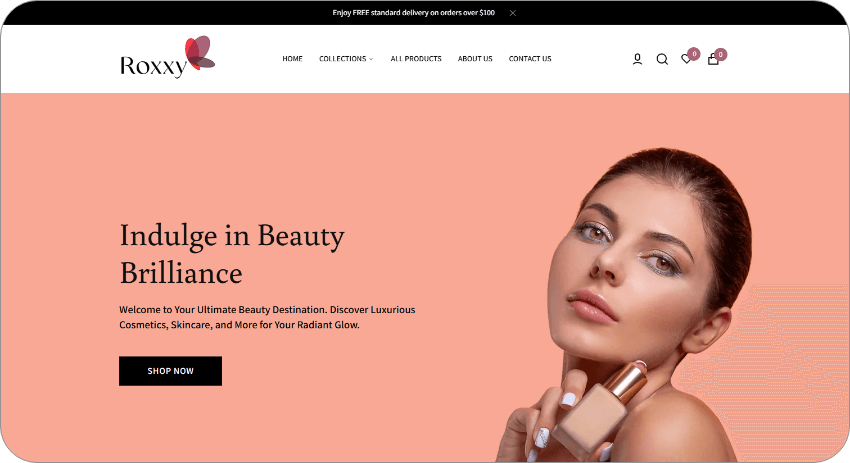The height and width of the screenshot is (463, 850).
Task: Click the welcome description paragraph
Action: point(267,317)
